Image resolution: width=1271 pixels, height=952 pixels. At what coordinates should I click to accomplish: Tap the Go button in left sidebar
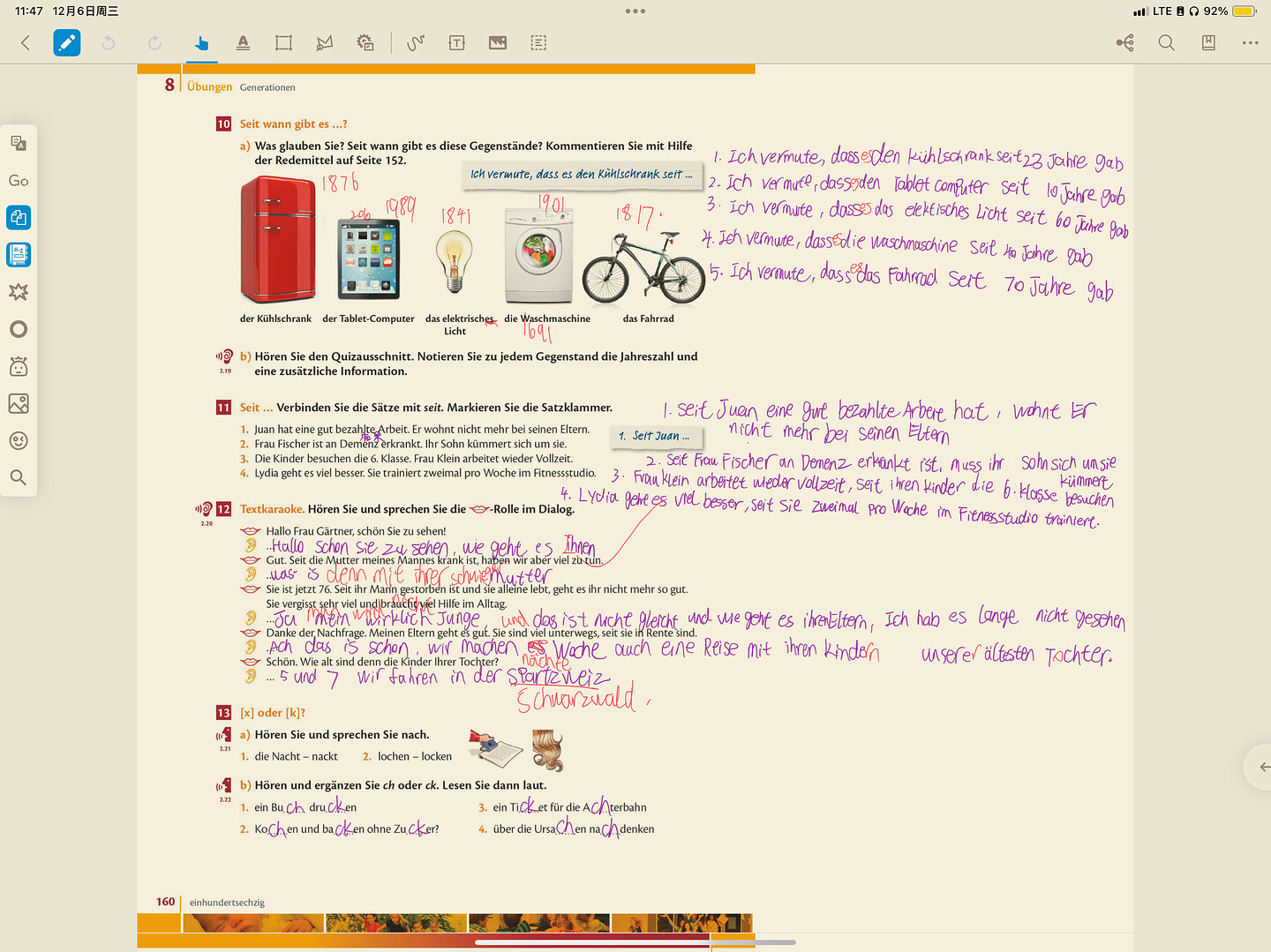tap(19, 181)
